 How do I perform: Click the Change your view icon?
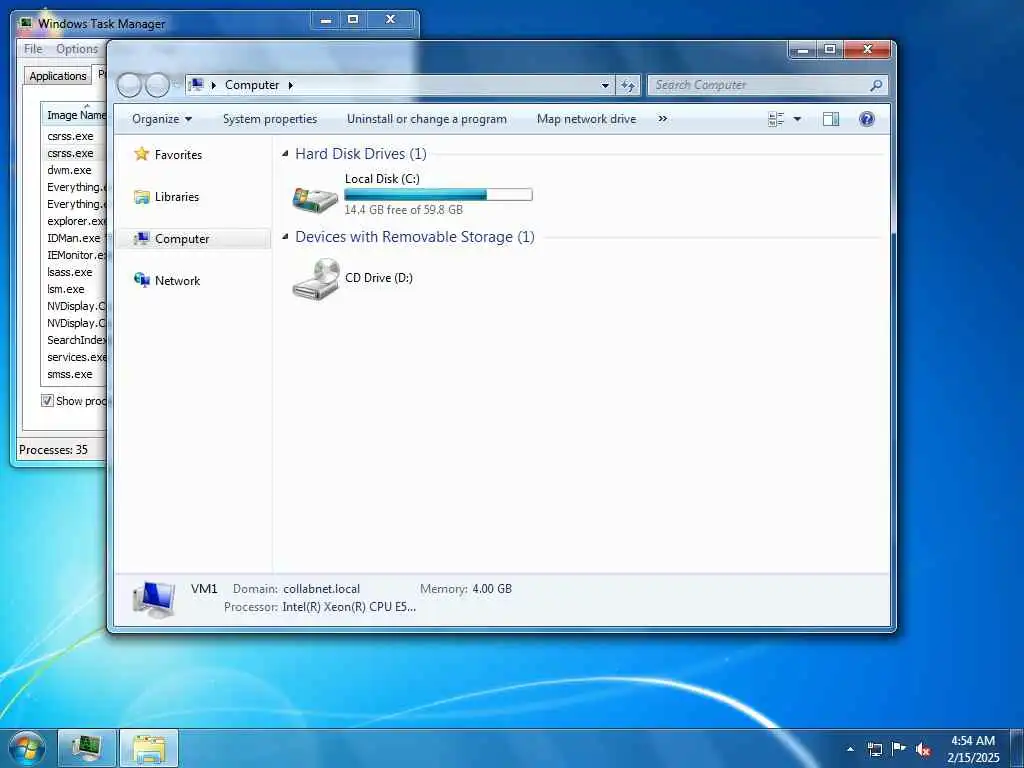click(x=776, y=119)
